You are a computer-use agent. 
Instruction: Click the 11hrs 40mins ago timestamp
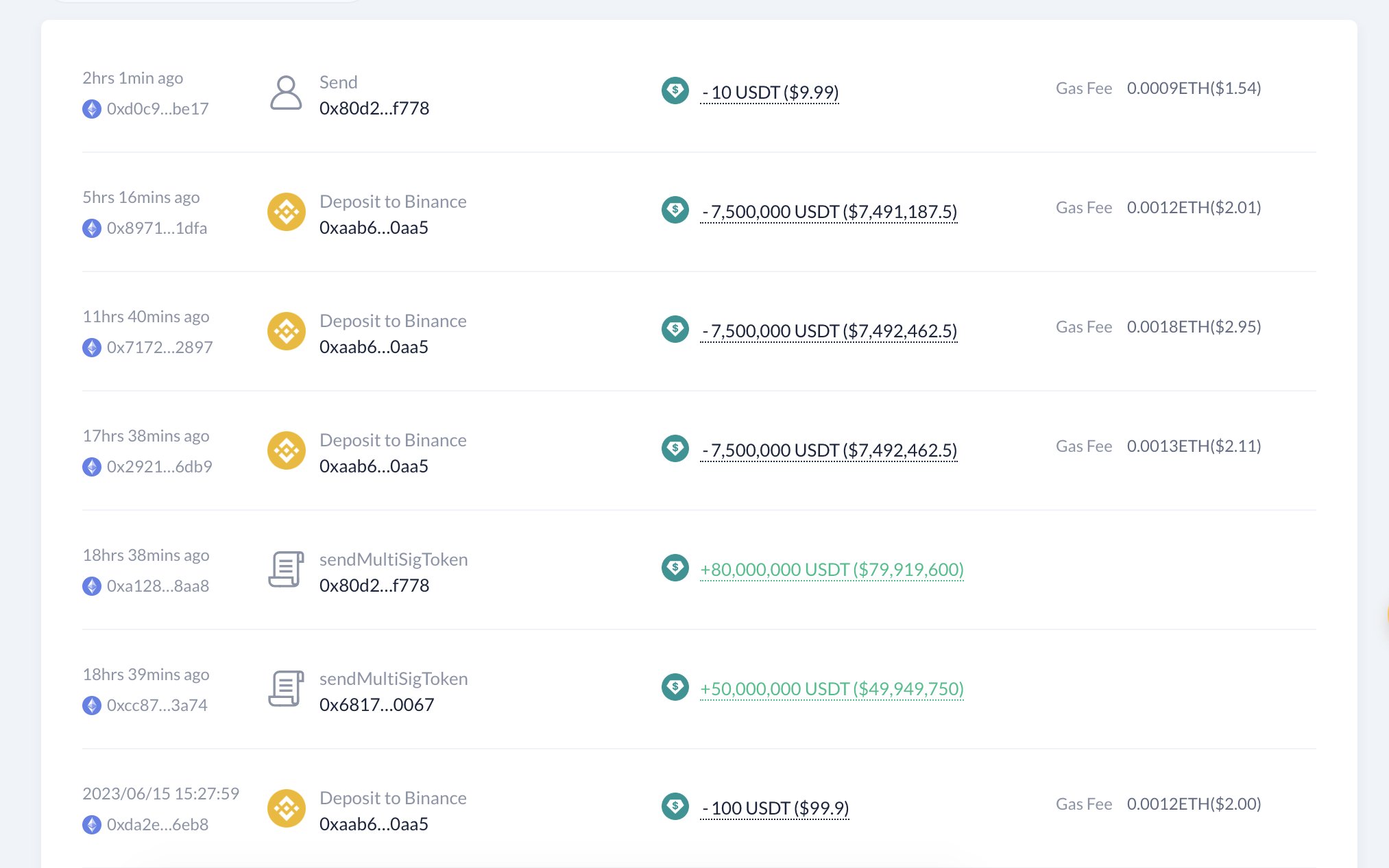coord(146,317)
